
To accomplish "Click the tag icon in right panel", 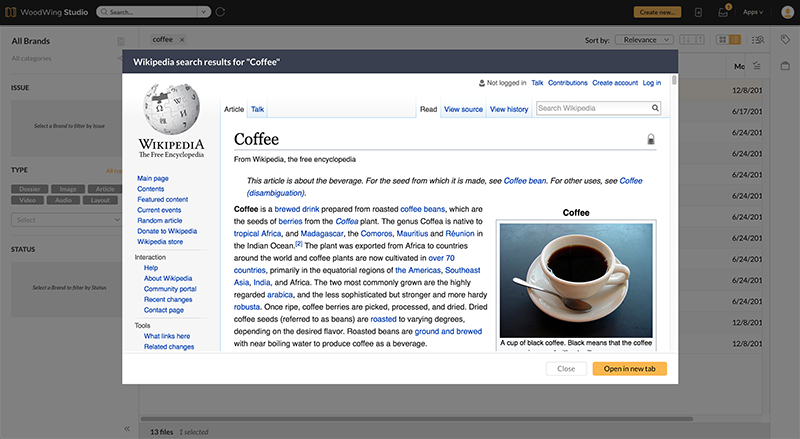I will pos(786,40).
